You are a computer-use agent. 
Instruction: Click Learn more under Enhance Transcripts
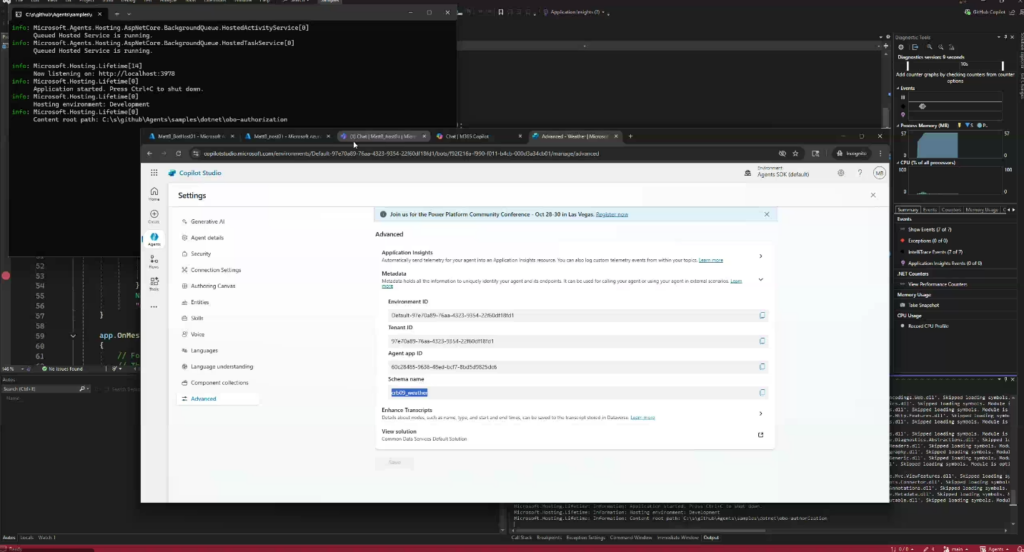click(643, 417)
